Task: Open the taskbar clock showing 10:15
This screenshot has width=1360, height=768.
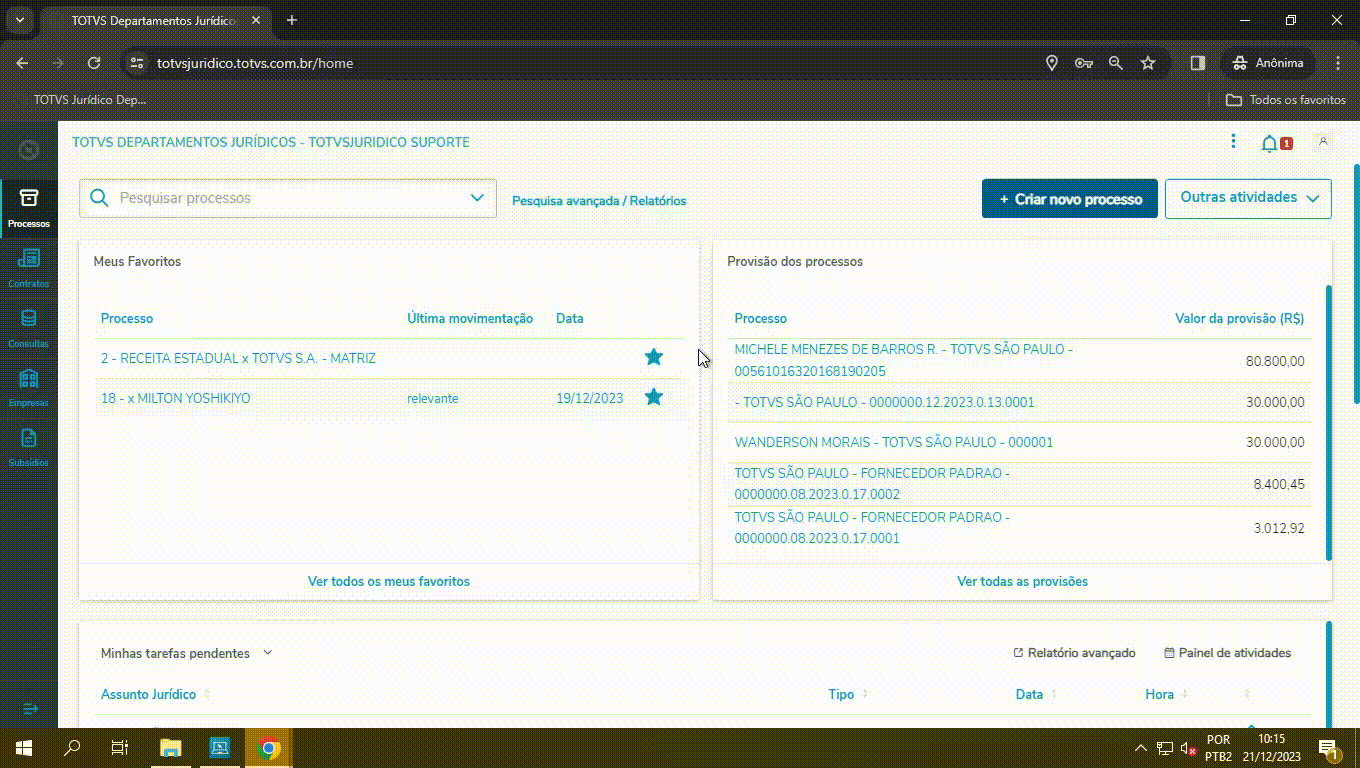Action: click(1271, 748)
